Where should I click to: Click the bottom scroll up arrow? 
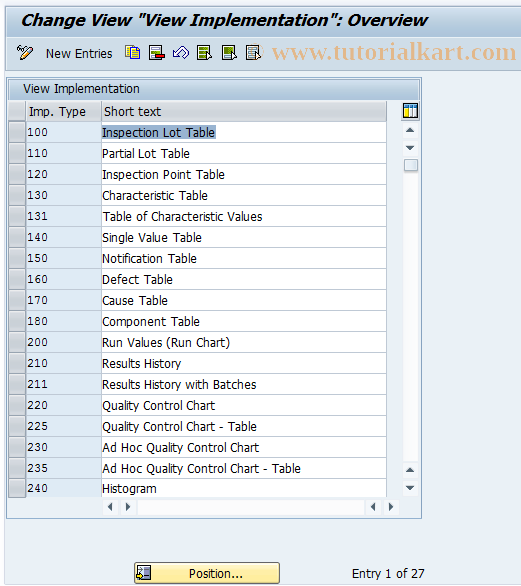click(x=410, y=470)
